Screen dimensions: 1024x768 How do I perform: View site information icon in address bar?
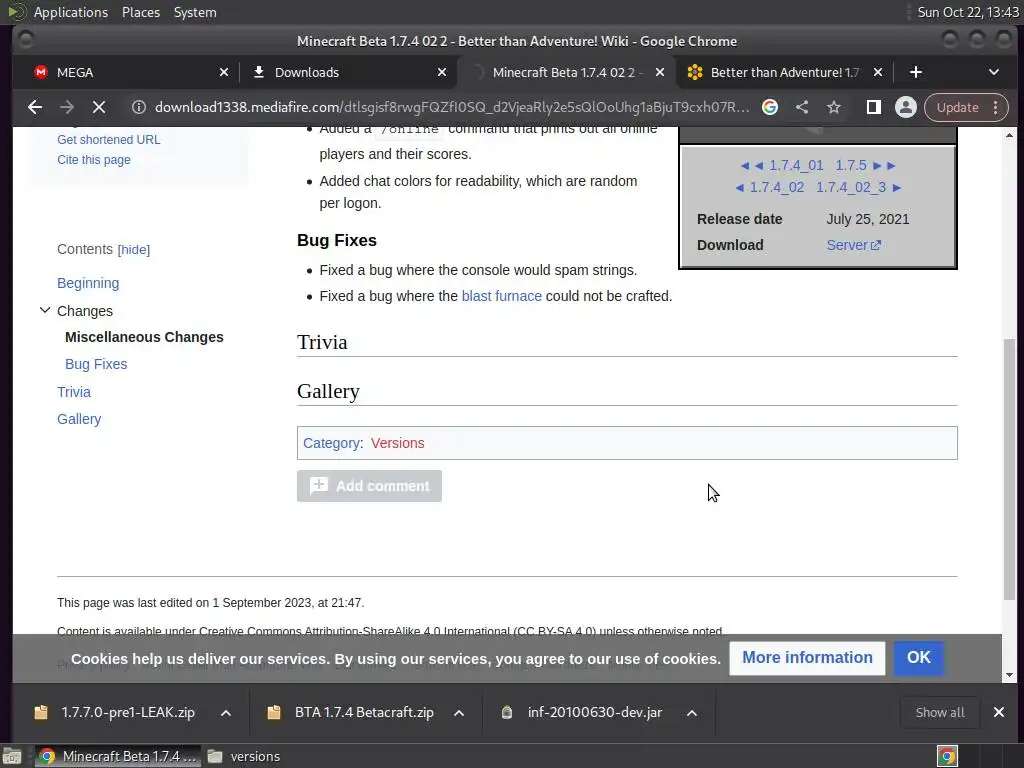138,107
